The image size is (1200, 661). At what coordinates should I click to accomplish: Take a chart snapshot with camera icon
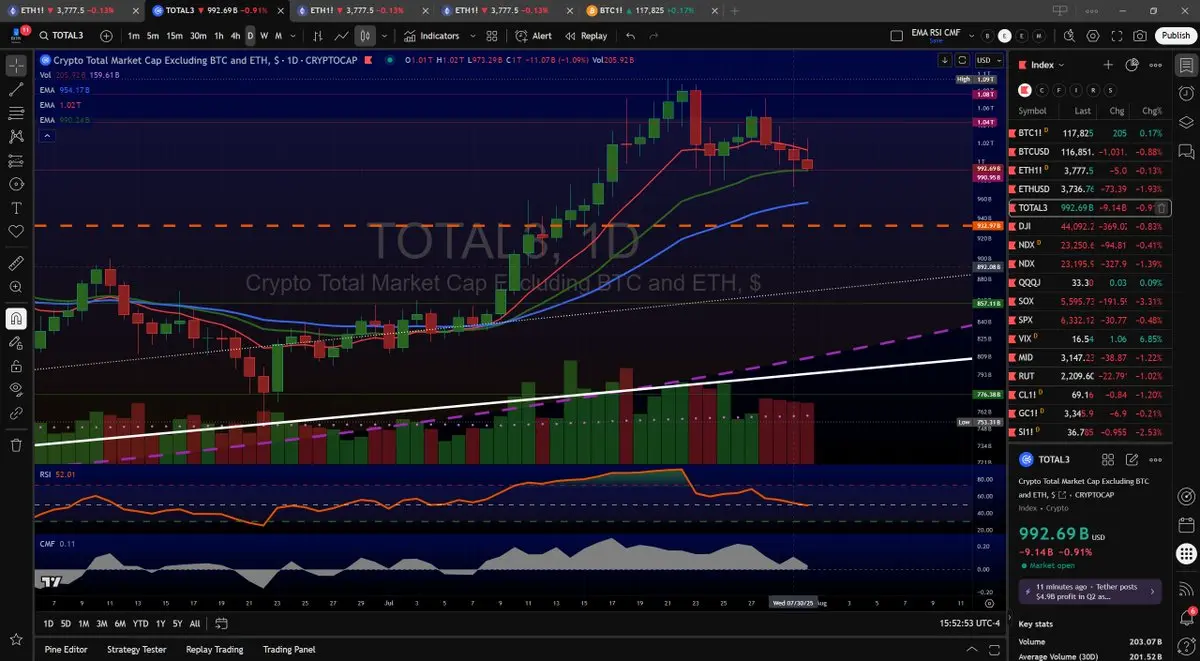click(x=1140, y=36)
